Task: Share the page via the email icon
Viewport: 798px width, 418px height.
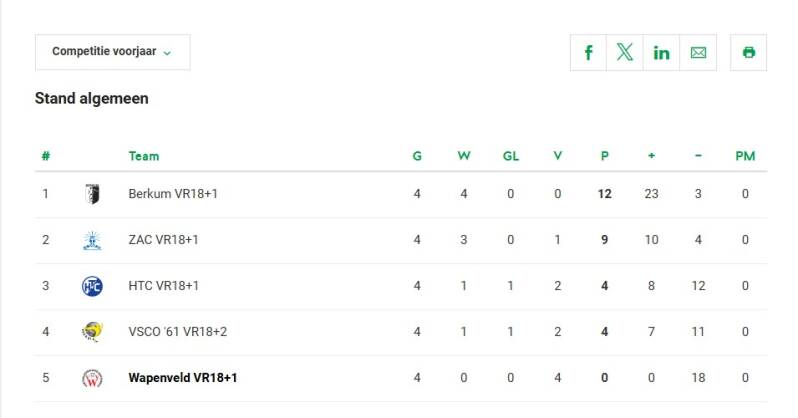Action: coord(698,53)
